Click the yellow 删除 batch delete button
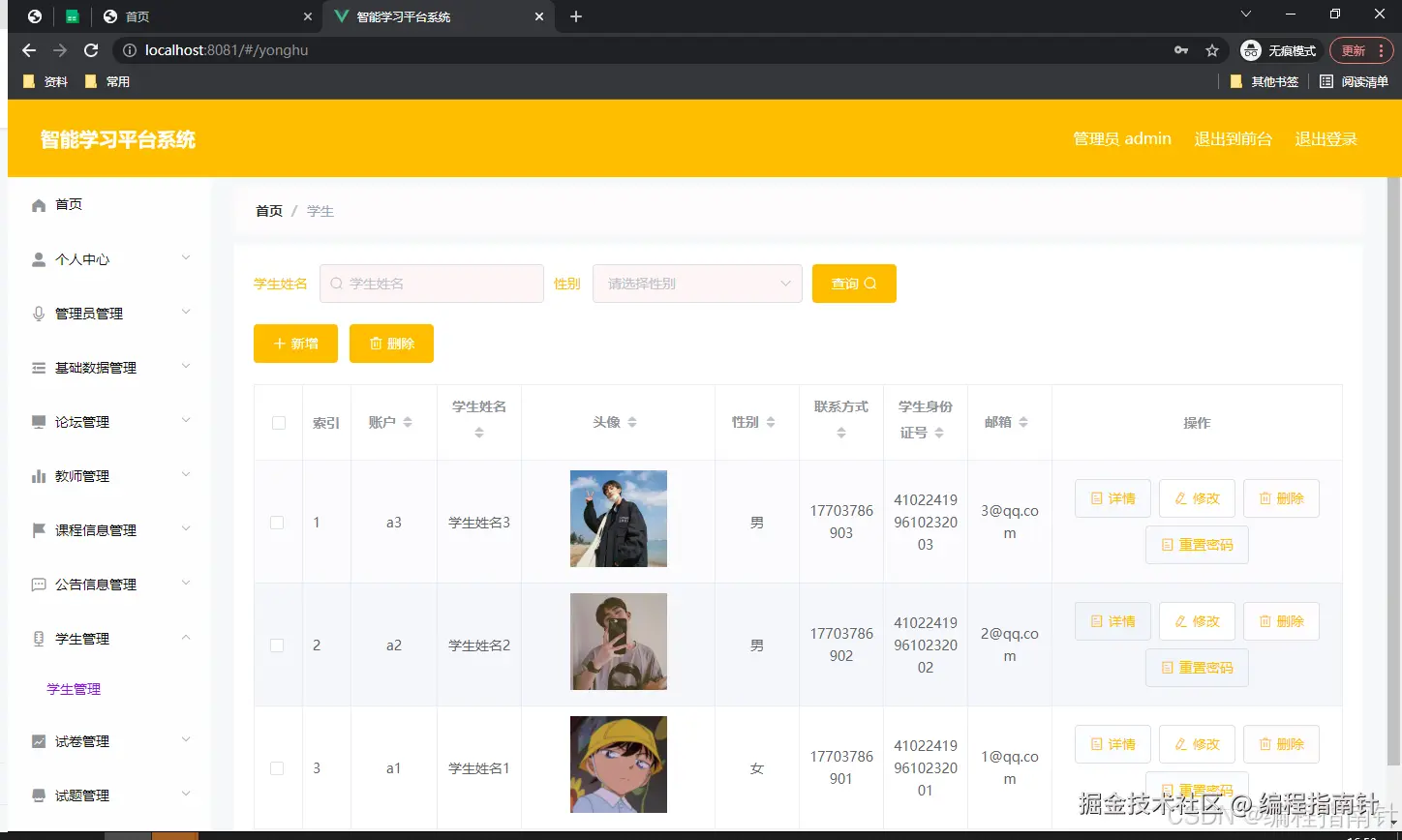Viewport: 1402px width, 840px height. coord(391,344)
